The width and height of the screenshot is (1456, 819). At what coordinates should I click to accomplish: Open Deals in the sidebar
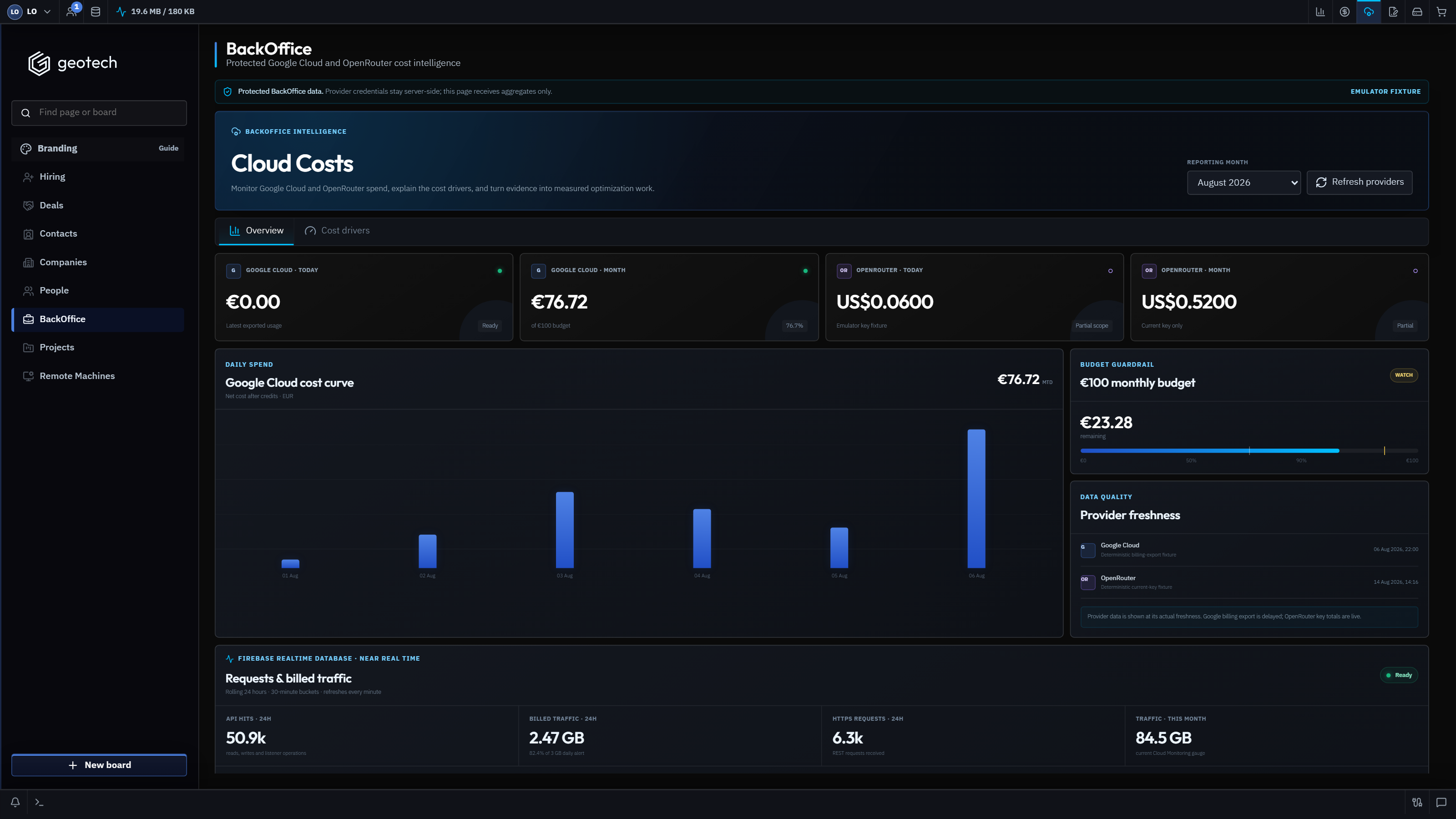tap(98, 205)
